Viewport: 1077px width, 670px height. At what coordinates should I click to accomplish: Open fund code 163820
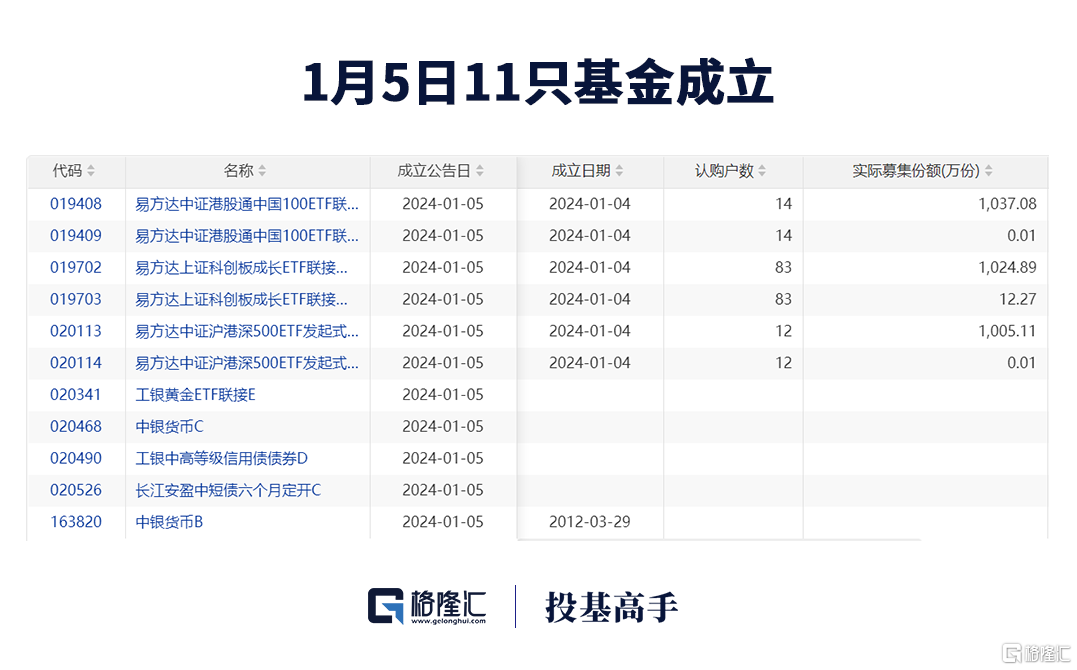(x=76, y=522)
